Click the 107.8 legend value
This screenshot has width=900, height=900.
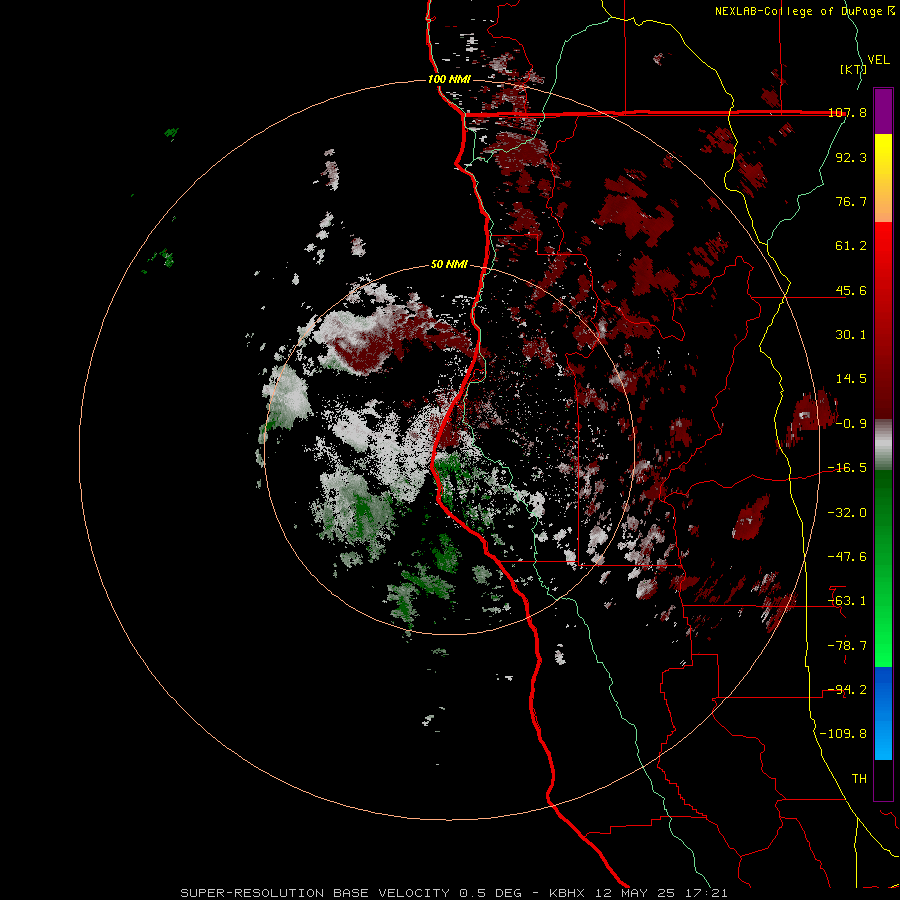pyautogui.click(x=847, y=112)
